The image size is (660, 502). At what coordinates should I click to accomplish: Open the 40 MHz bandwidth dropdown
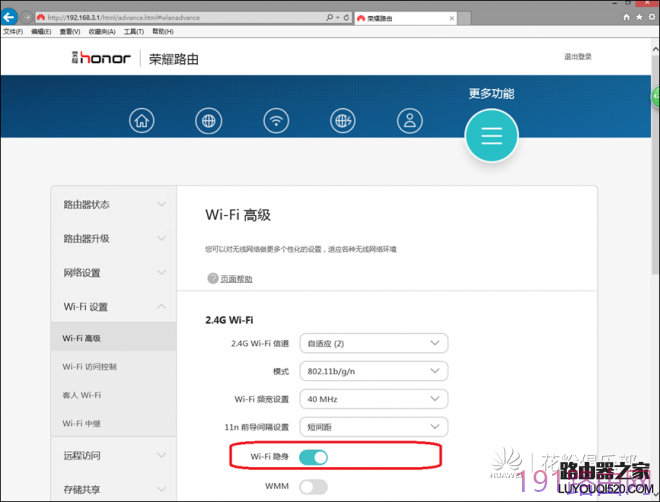point(374,399)
